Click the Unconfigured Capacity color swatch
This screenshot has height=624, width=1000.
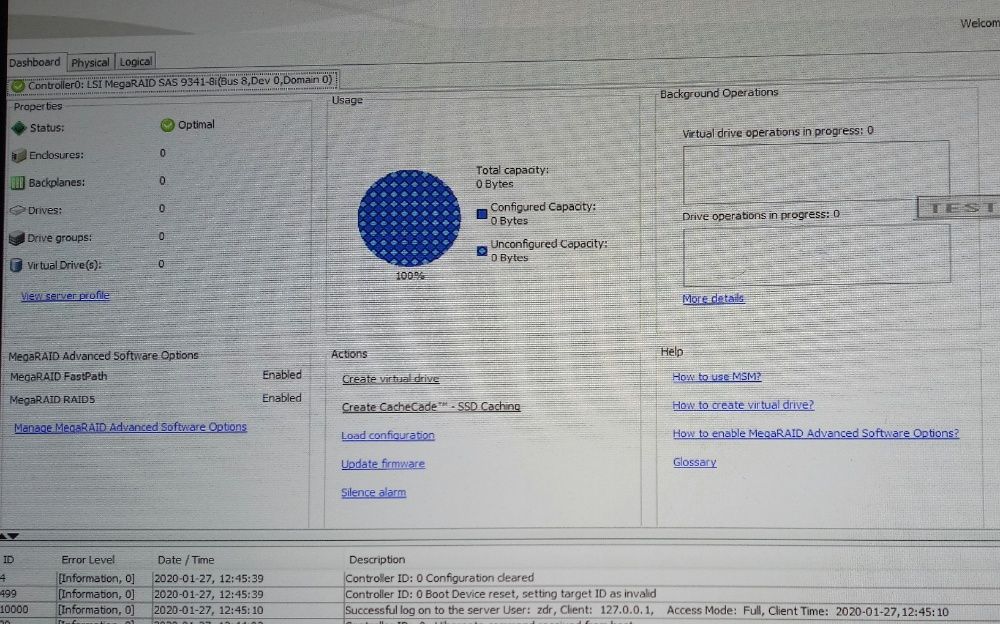pos(482,251)
